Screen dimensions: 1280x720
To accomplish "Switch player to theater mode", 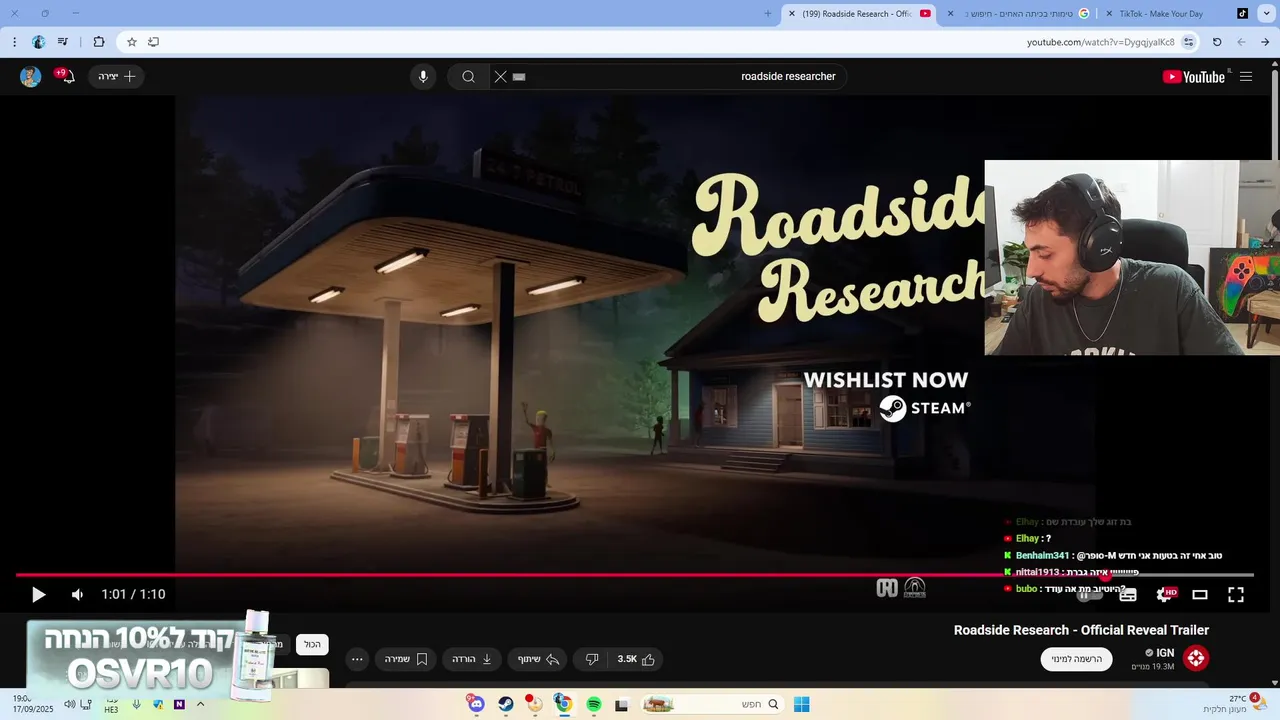I will 1200,595.
